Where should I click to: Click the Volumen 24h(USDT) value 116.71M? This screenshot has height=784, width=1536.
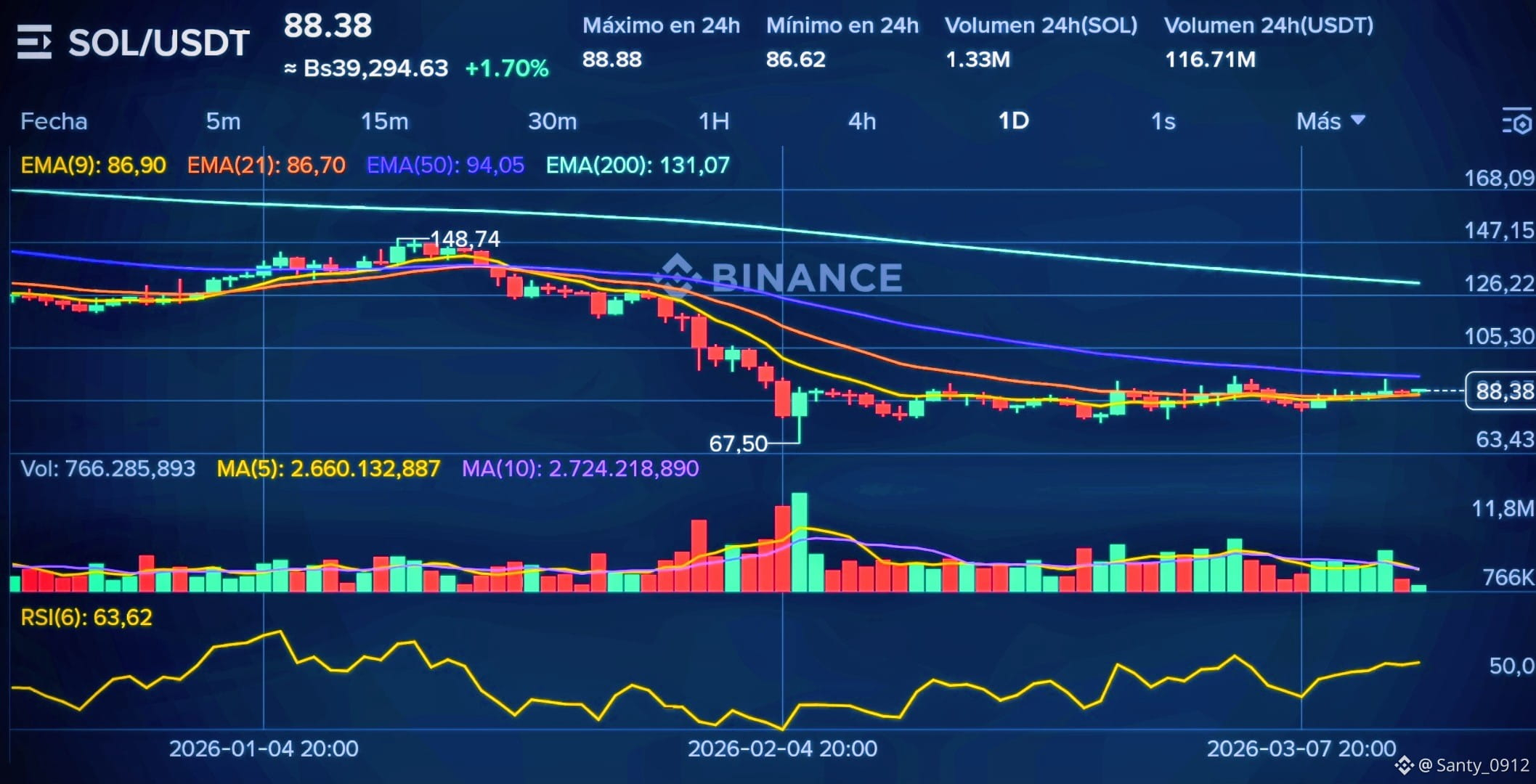click(x=1211, y=60)
